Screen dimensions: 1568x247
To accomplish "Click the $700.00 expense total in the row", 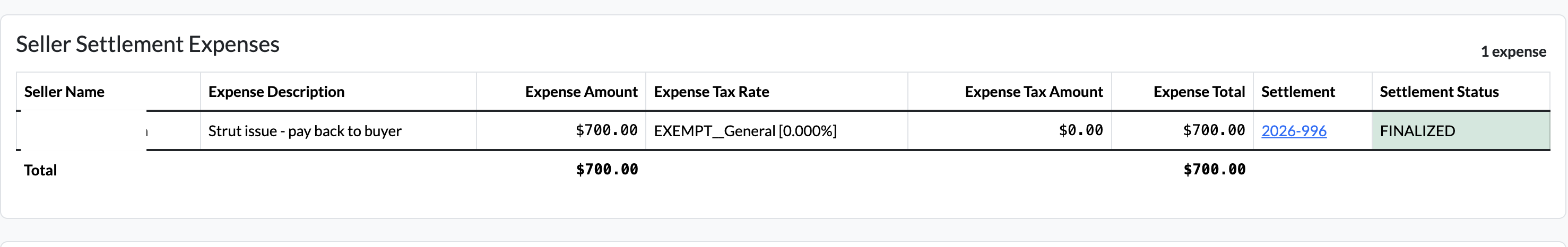I will click(x=1214, y=130).
